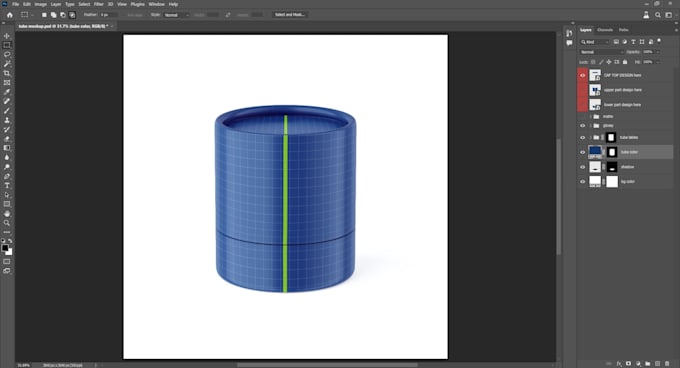Select the Dodge tool
The width and height of the screenshot is (680, 368).
7,167
